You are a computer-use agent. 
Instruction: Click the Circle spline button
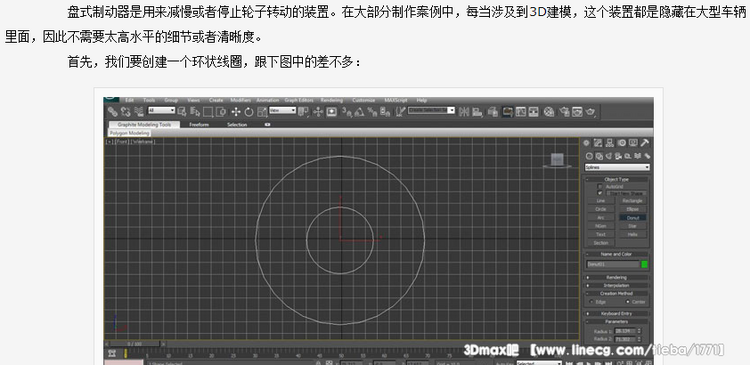click(601, 209)
